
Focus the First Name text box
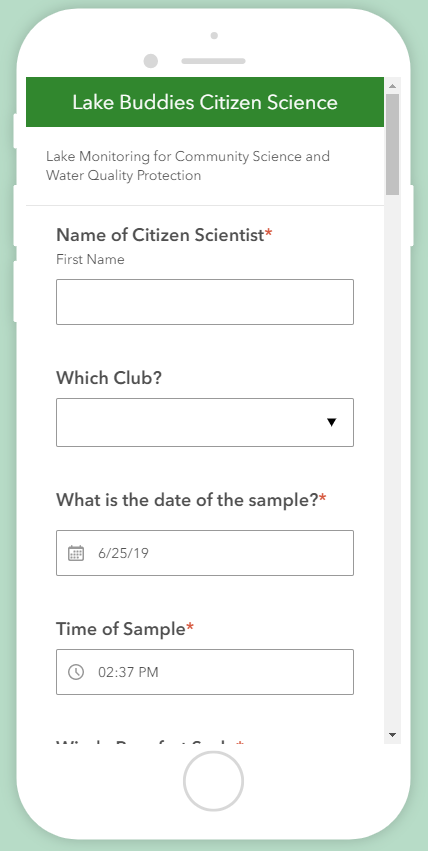point(205,302)
